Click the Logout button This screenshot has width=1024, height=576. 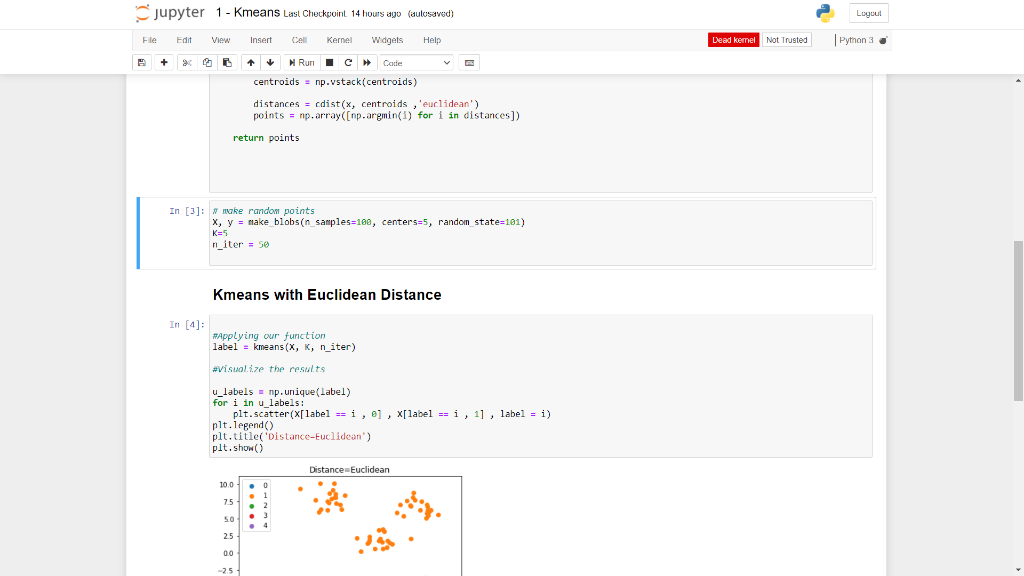point(869,13)
